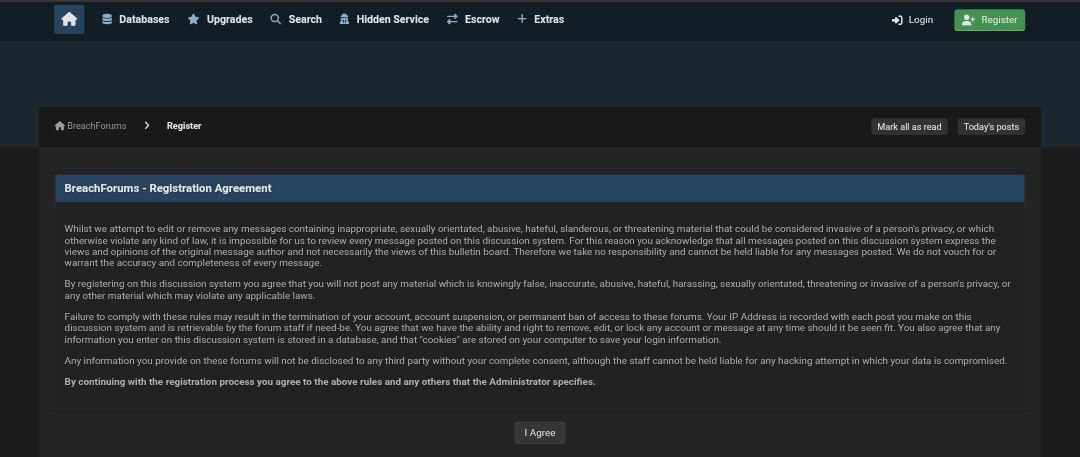Screen dimensions: 1080x457
Task: Click the breadcrumb house icon
Action: click(x=60, y=126)
